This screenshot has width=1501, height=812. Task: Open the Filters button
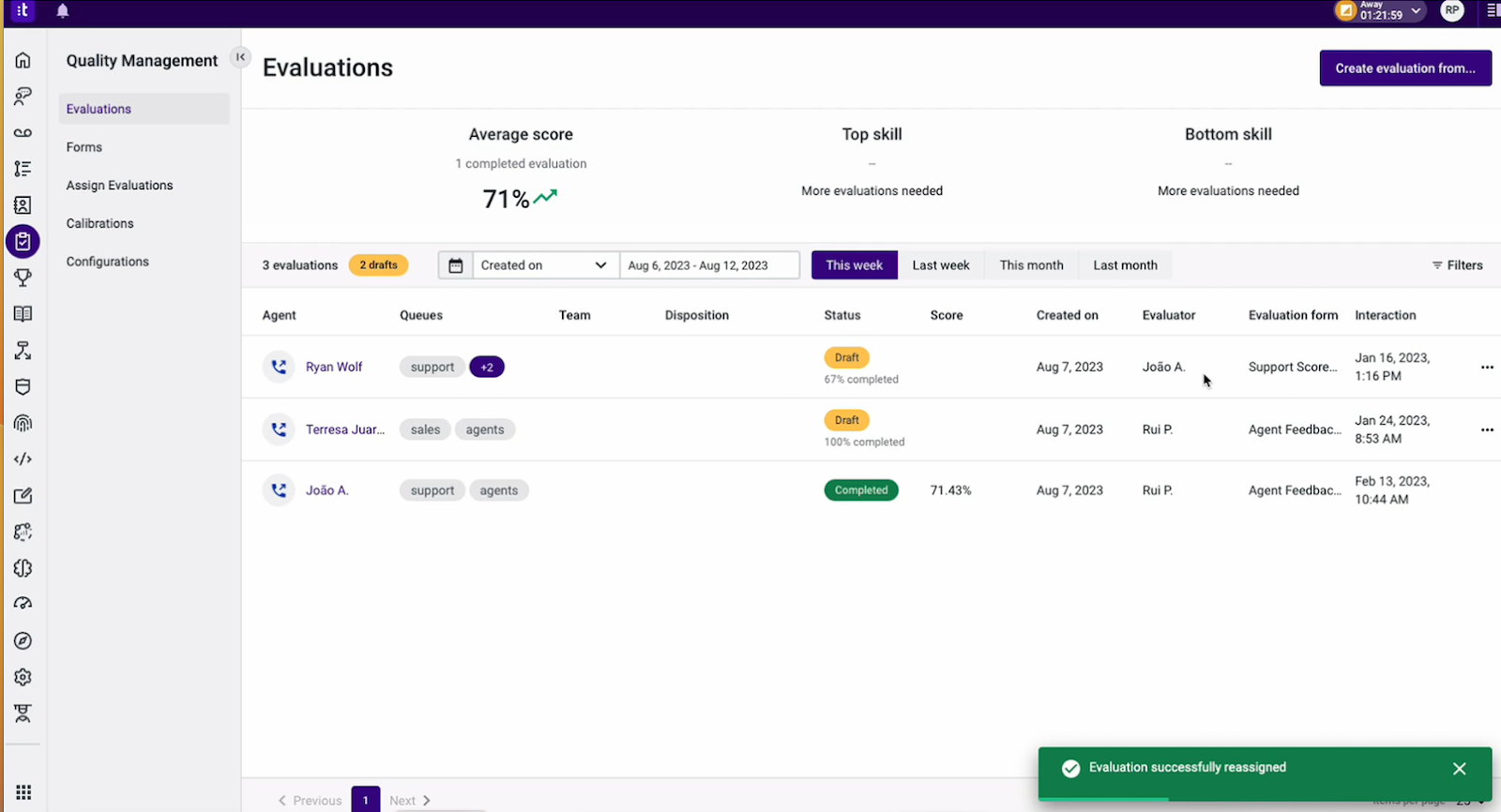[x=1457, y=265]
